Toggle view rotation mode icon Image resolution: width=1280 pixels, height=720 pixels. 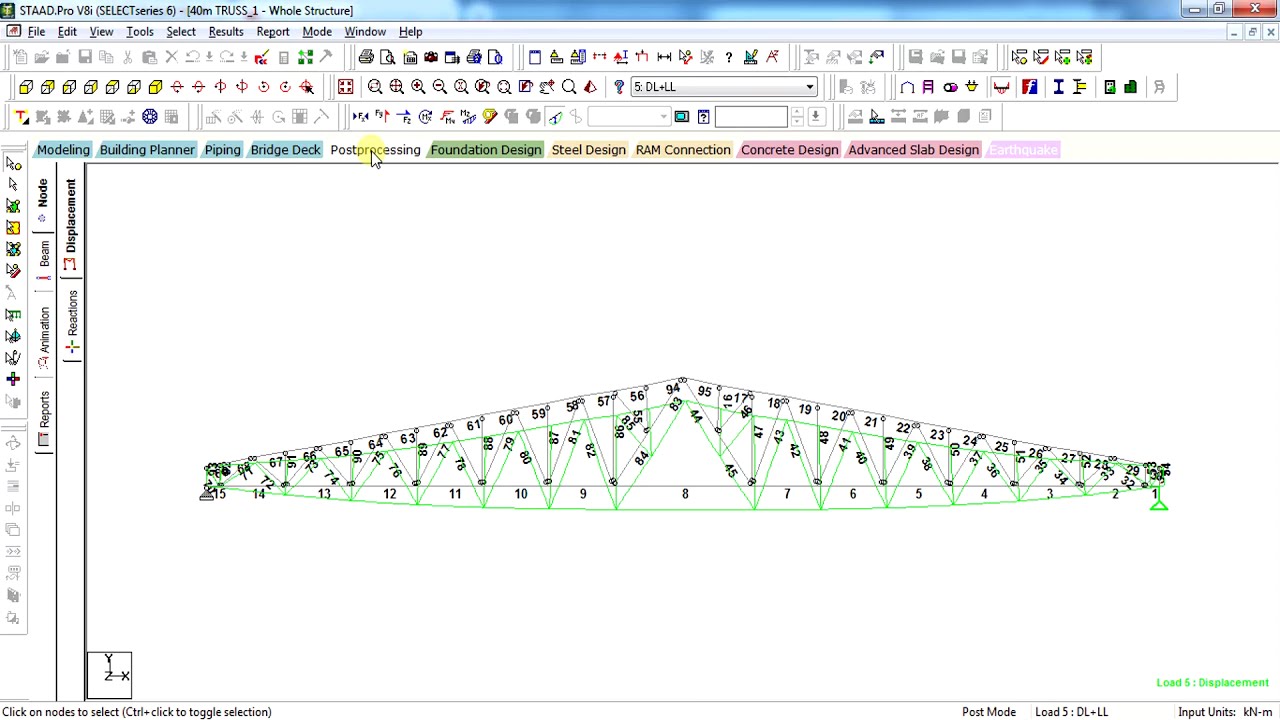306,87
